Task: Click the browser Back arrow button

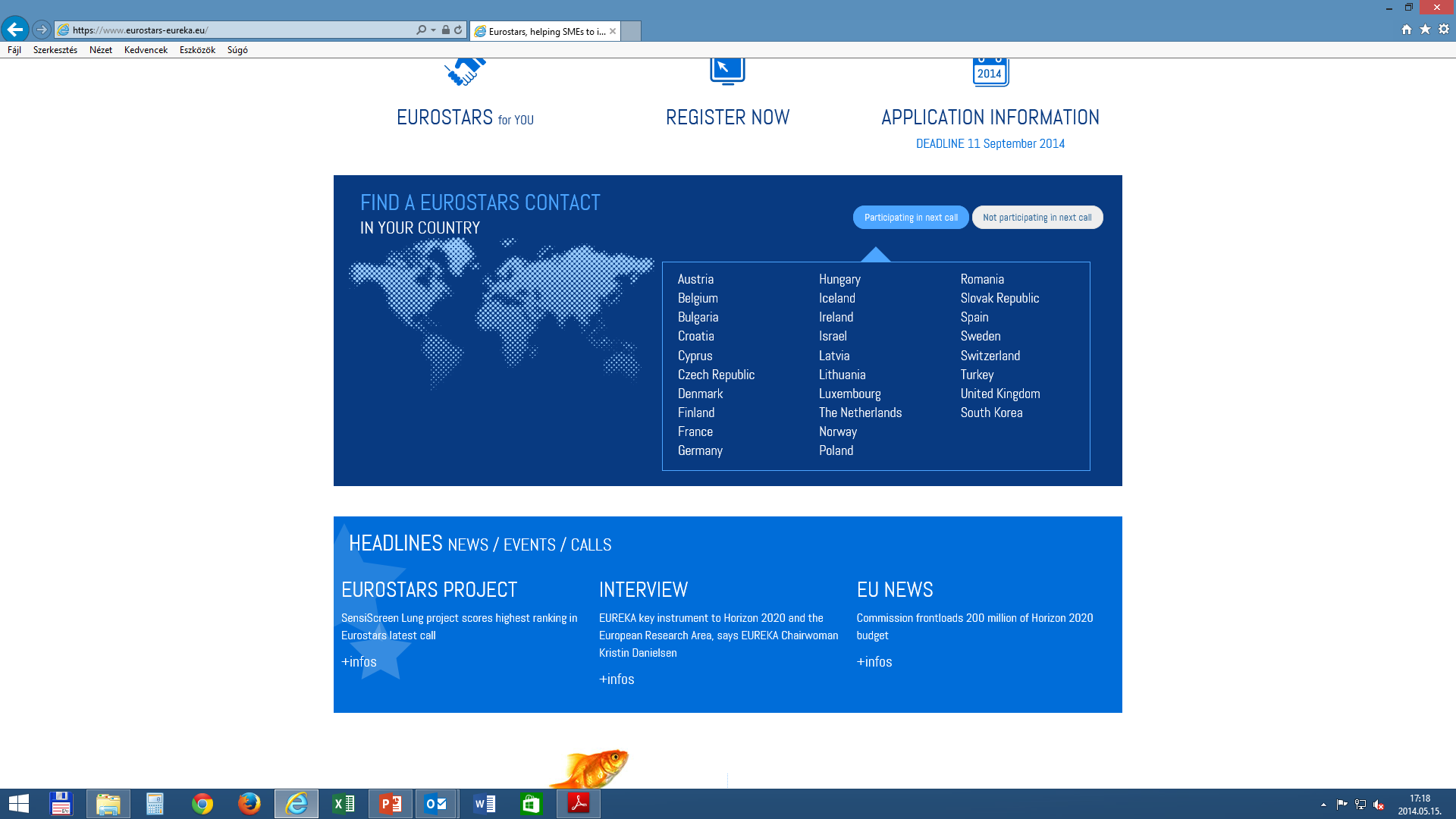Action: point(15,30)
